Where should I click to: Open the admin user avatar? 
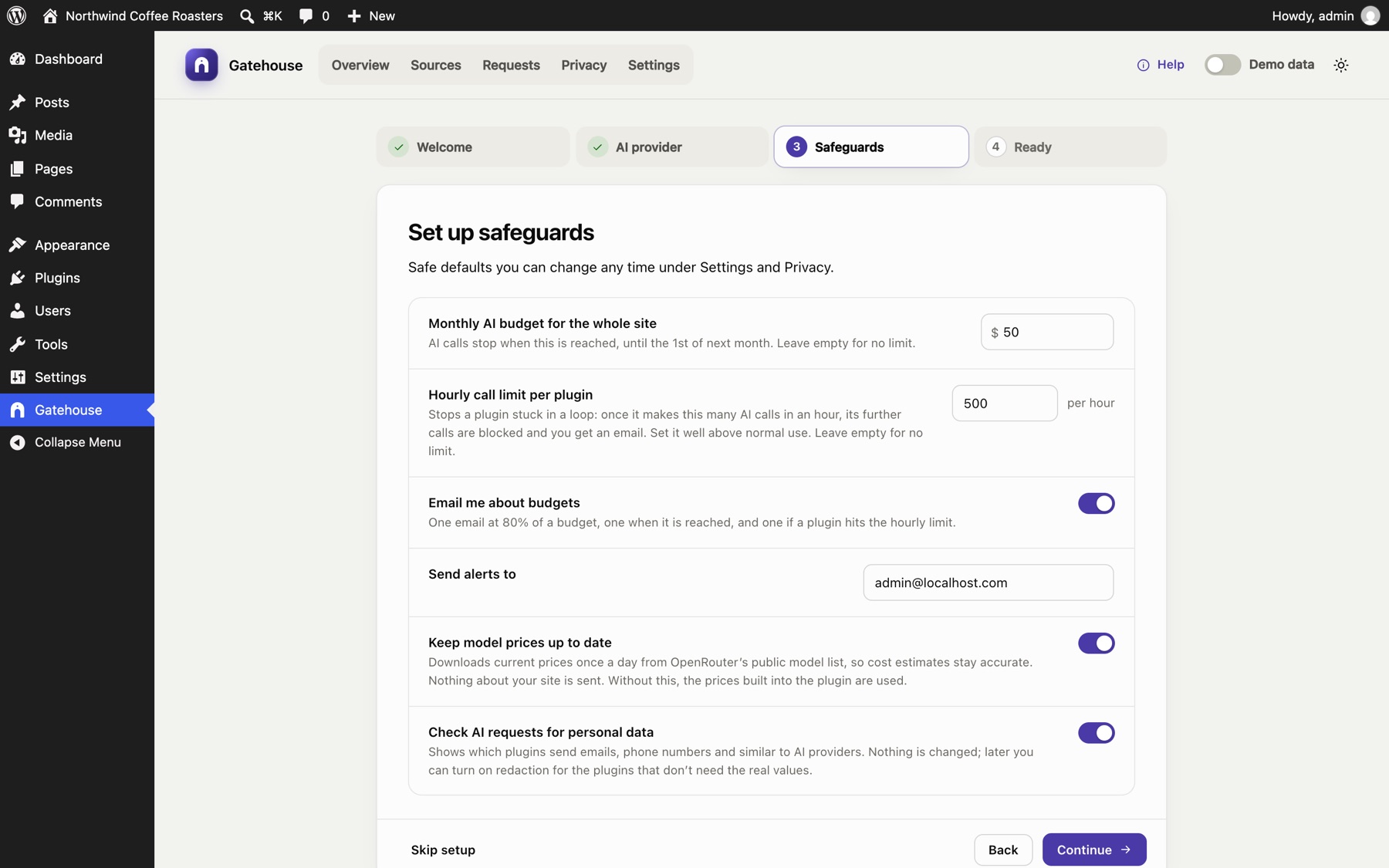coord(1370,15)
